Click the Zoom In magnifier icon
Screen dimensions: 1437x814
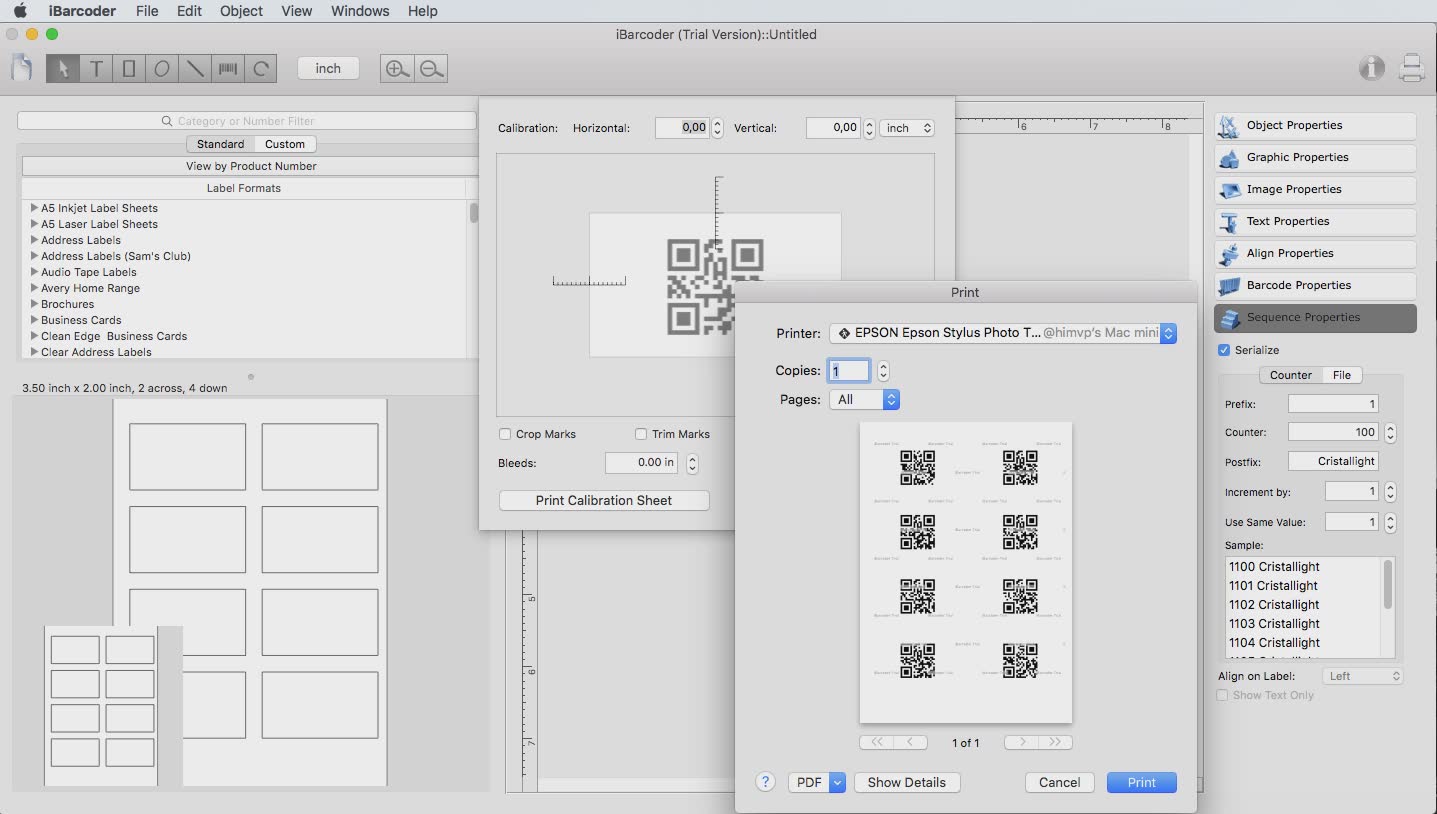click(x=397, y=69)
